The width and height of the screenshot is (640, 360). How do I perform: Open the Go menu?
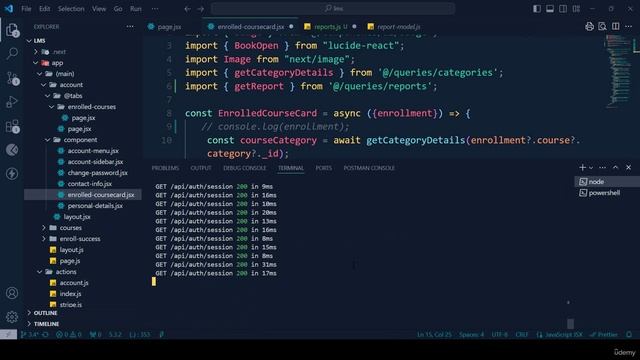point(118,9)
